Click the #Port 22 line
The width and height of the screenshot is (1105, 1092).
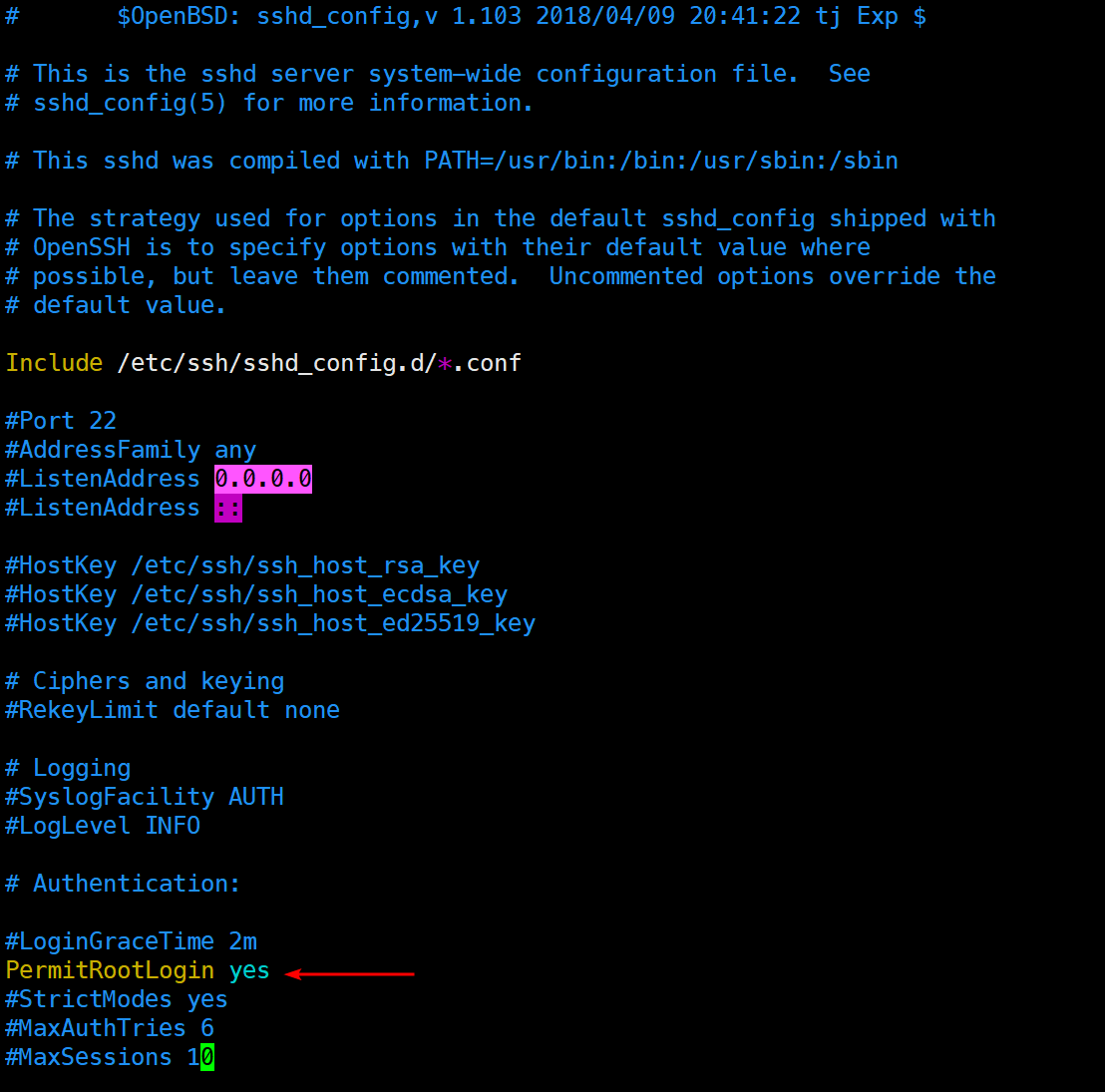tap(61, 421)
